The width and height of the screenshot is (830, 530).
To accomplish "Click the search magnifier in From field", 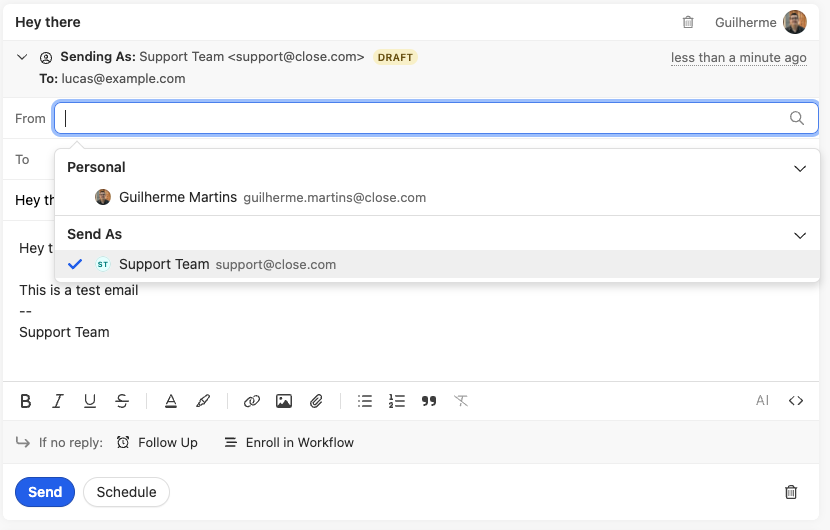I will pos(797,118).
